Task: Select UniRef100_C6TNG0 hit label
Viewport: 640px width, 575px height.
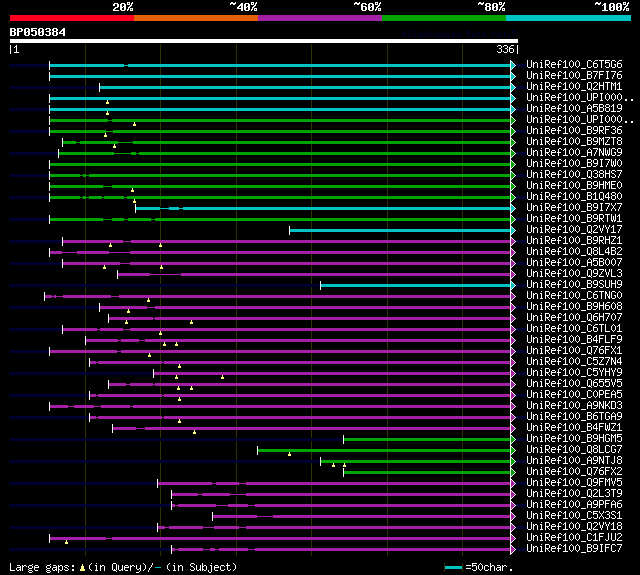Action: click(574, 296)
